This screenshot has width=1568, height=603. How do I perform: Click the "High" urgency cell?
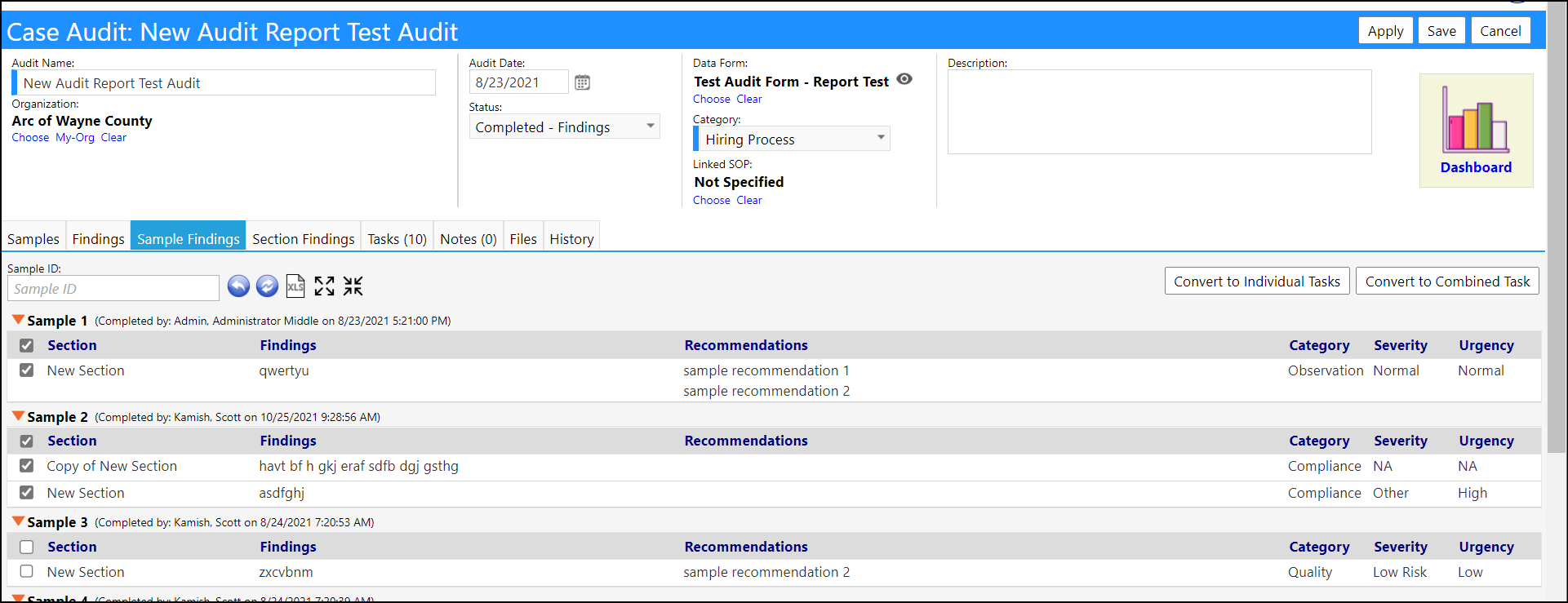click(1472, 493)
